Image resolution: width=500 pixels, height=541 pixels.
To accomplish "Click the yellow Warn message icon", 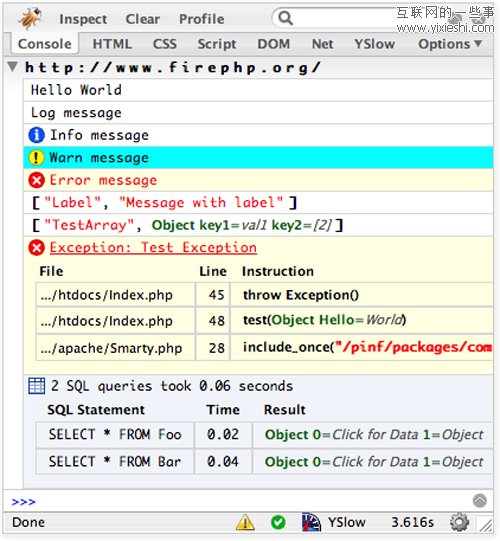I will point(36,158).
